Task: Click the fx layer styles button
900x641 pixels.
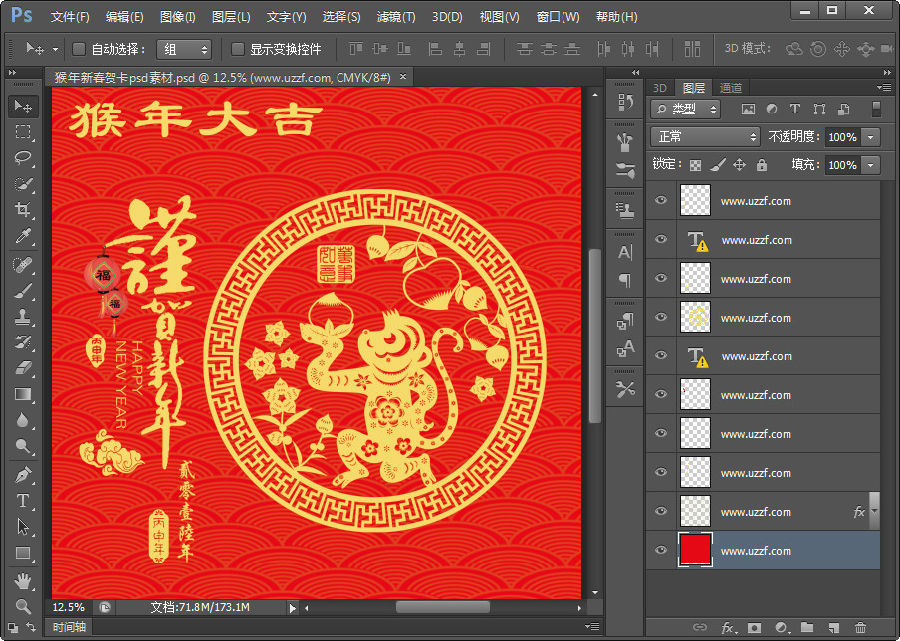Action: pos(728,628)
